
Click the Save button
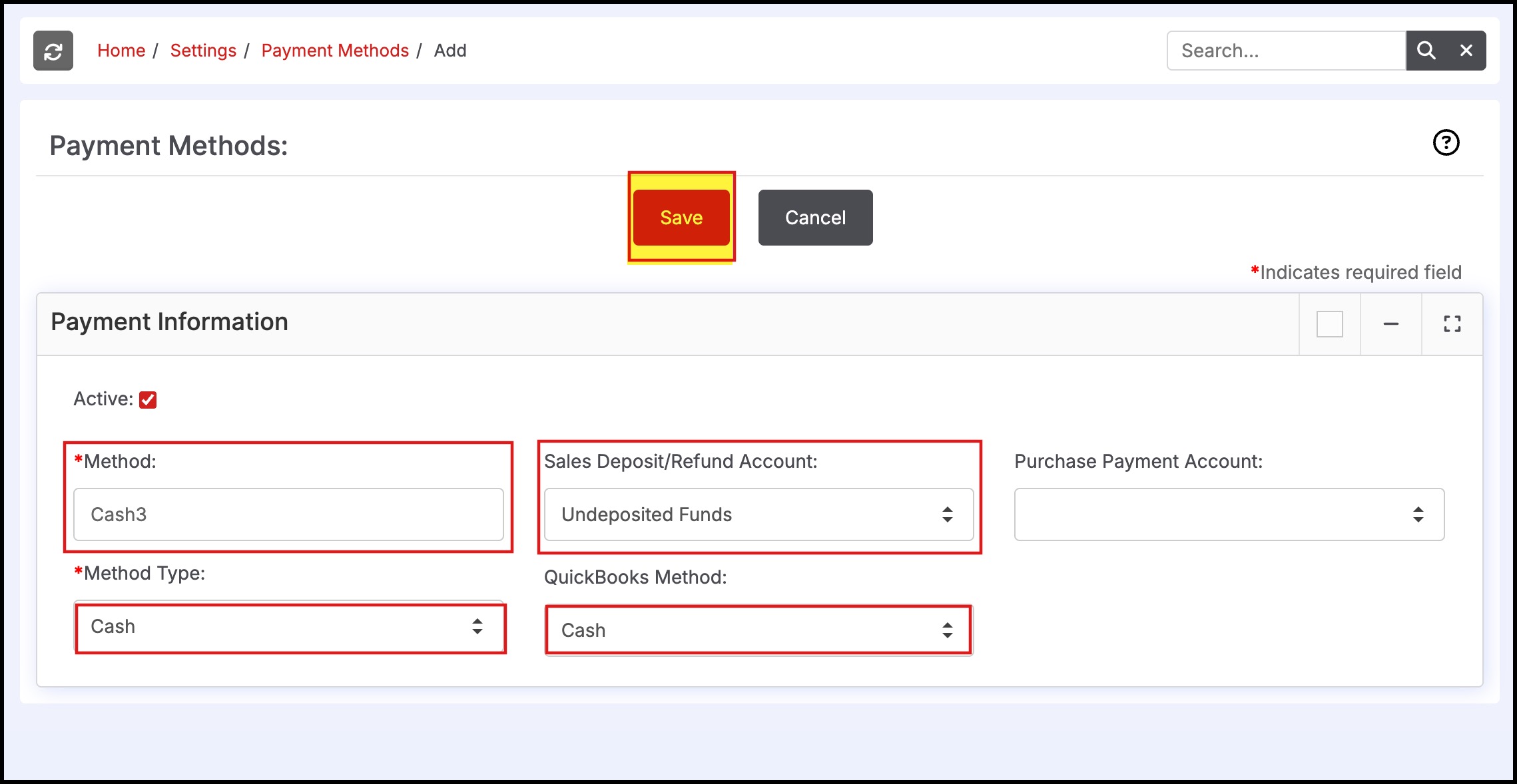point(681,218)
